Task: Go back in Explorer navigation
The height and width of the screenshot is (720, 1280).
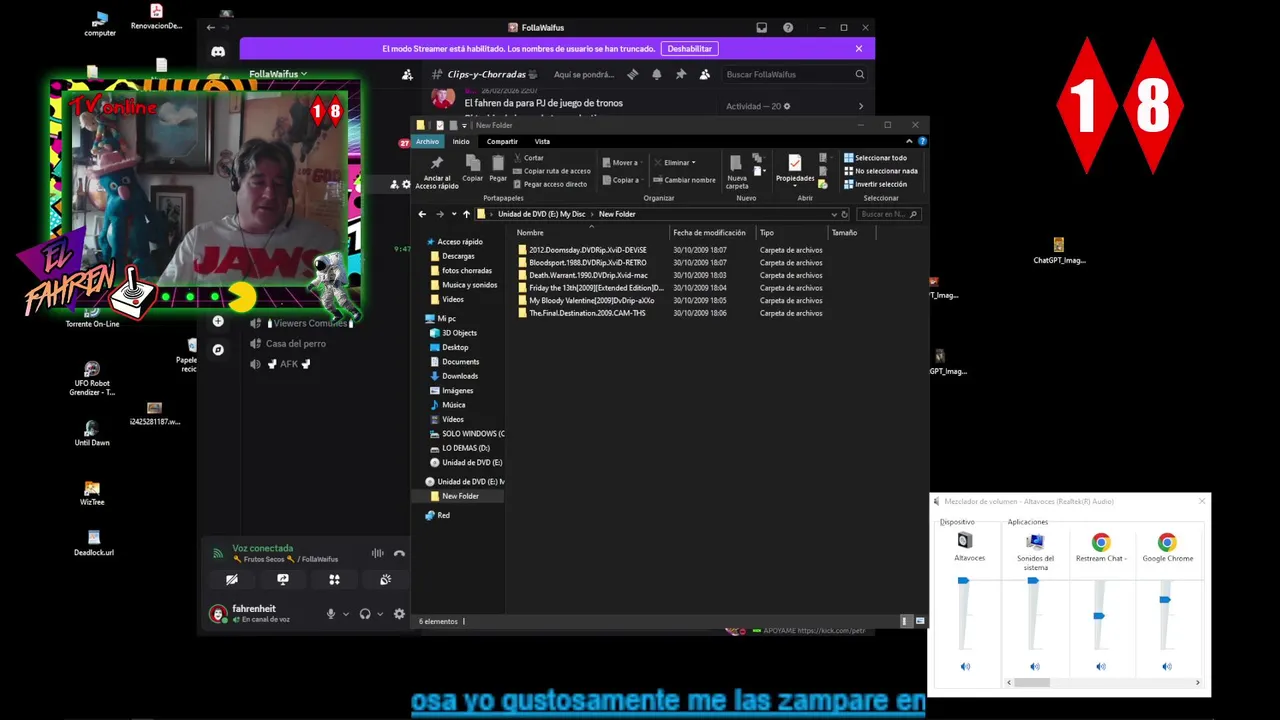Action: [x=422, y=214]
